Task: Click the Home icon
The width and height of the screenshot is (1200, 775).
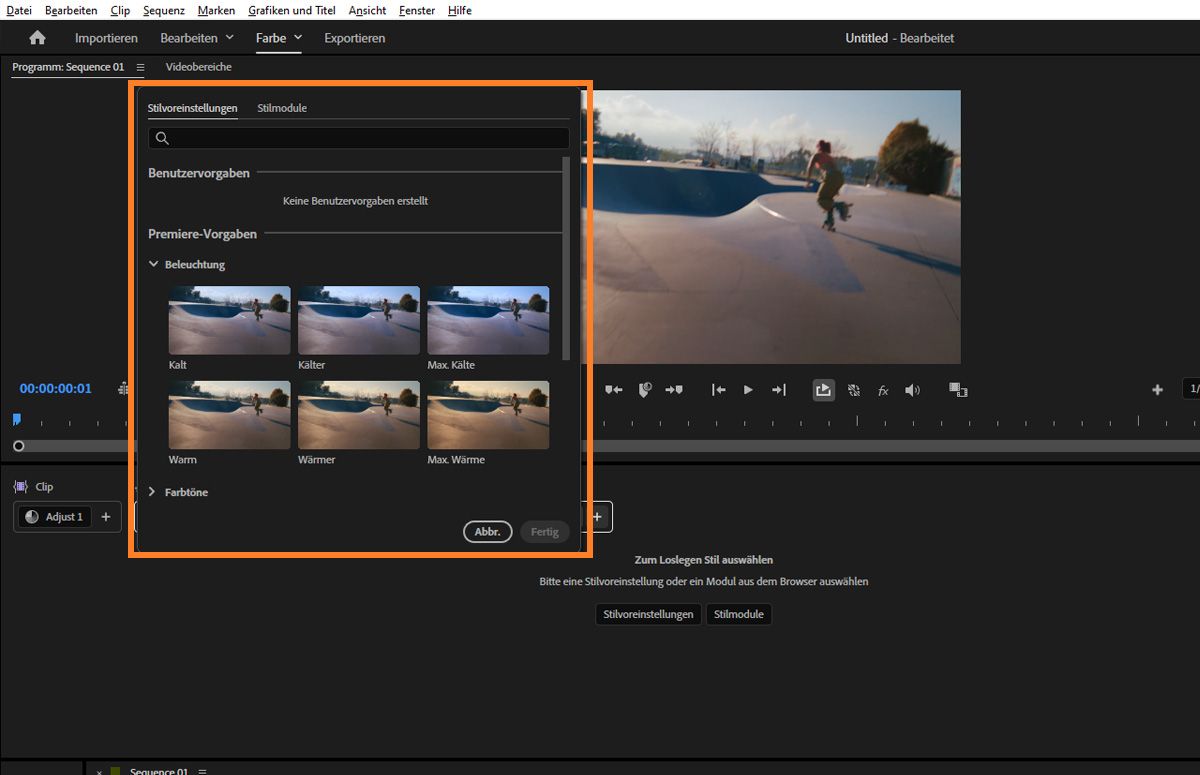Action: tap(38, 38)
